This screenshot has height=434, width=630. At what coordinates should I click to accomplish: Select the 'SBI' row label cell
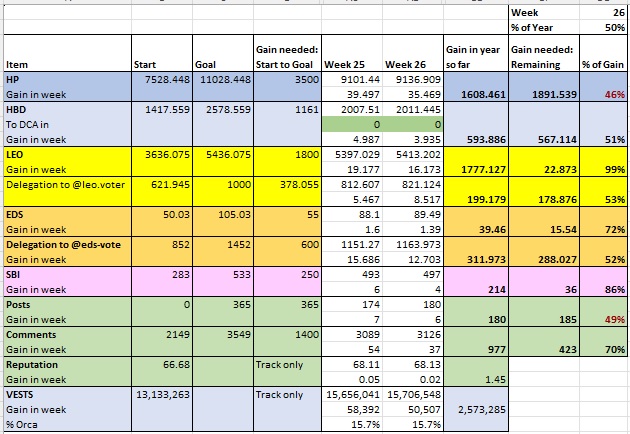click(68, 274)
